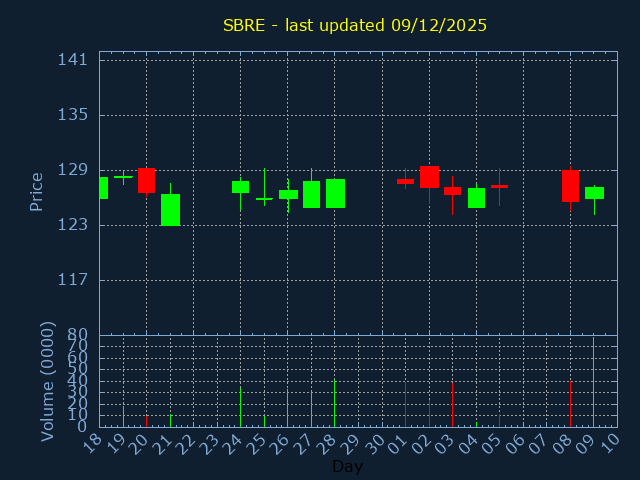Click the green volume bar for day 19
The width and height of the screenshot is (640, 480).
(x=123, y=416)
